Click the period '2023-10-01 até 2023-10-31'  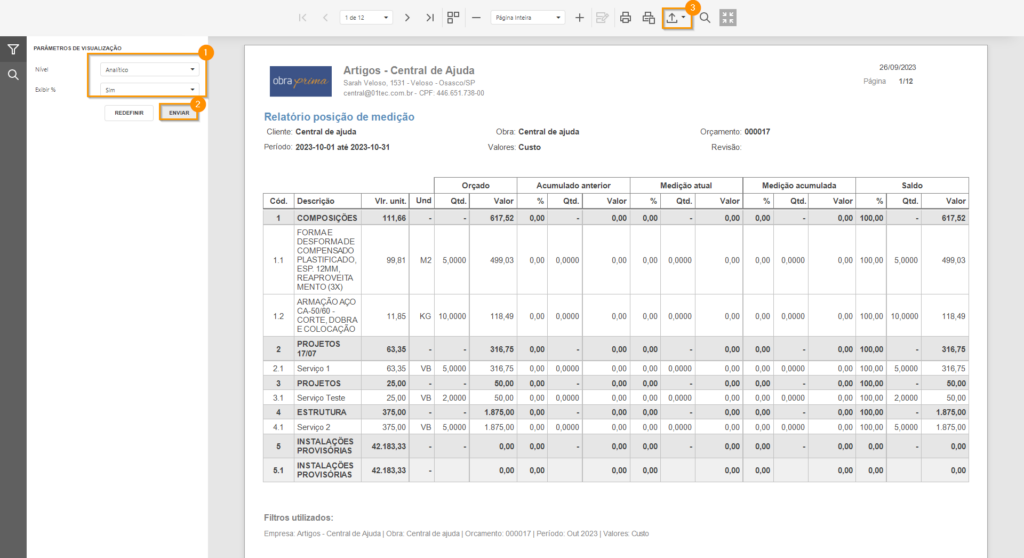point(342,147)
